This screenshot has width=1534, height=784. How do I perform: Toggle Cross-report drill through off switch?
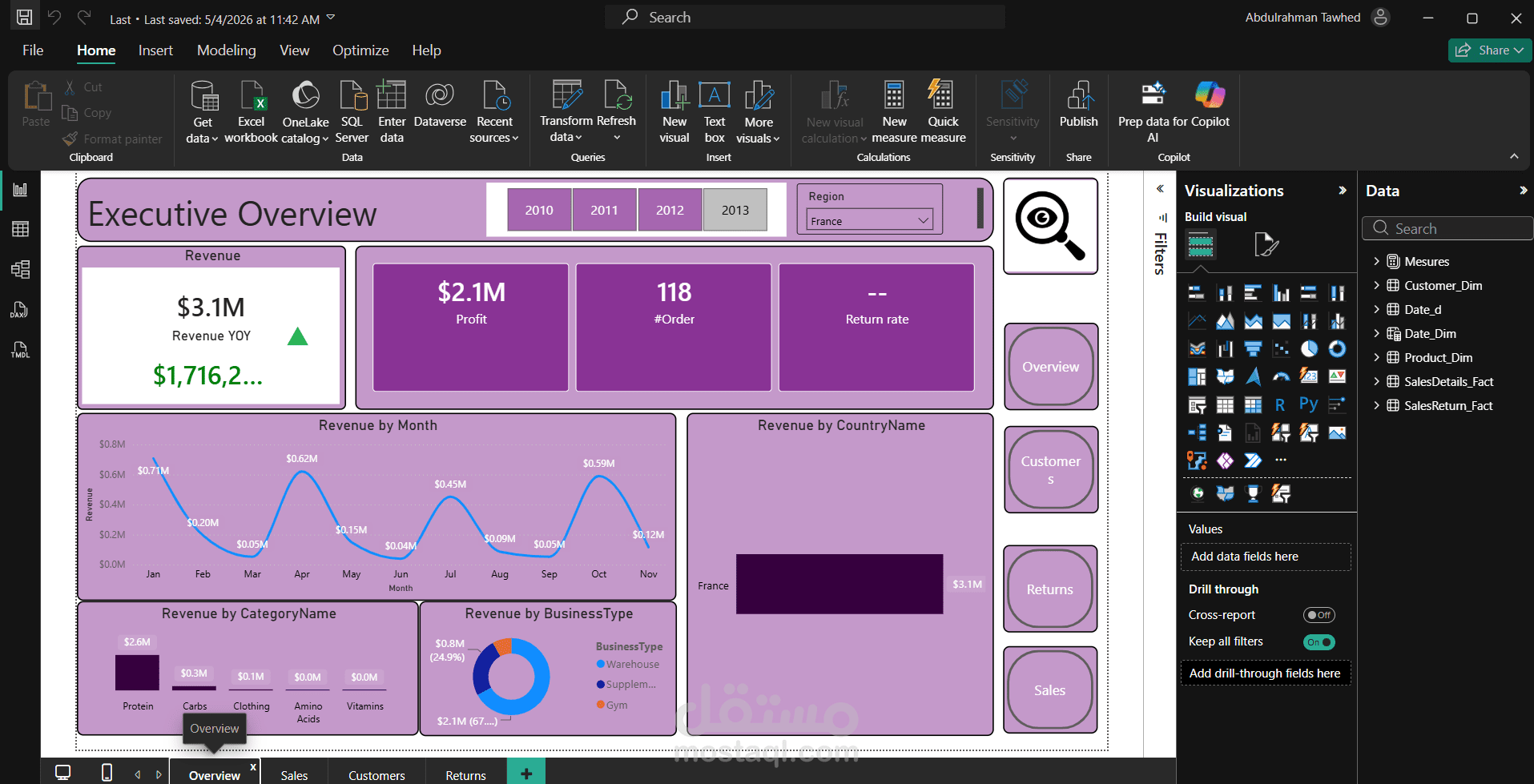coord(1319,615)
